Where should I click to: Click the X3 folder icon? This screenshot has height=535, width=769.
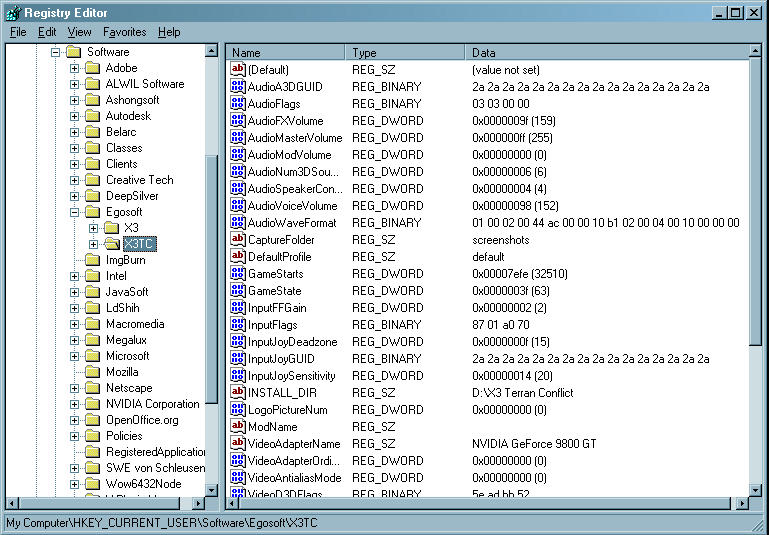coord(111,228)
